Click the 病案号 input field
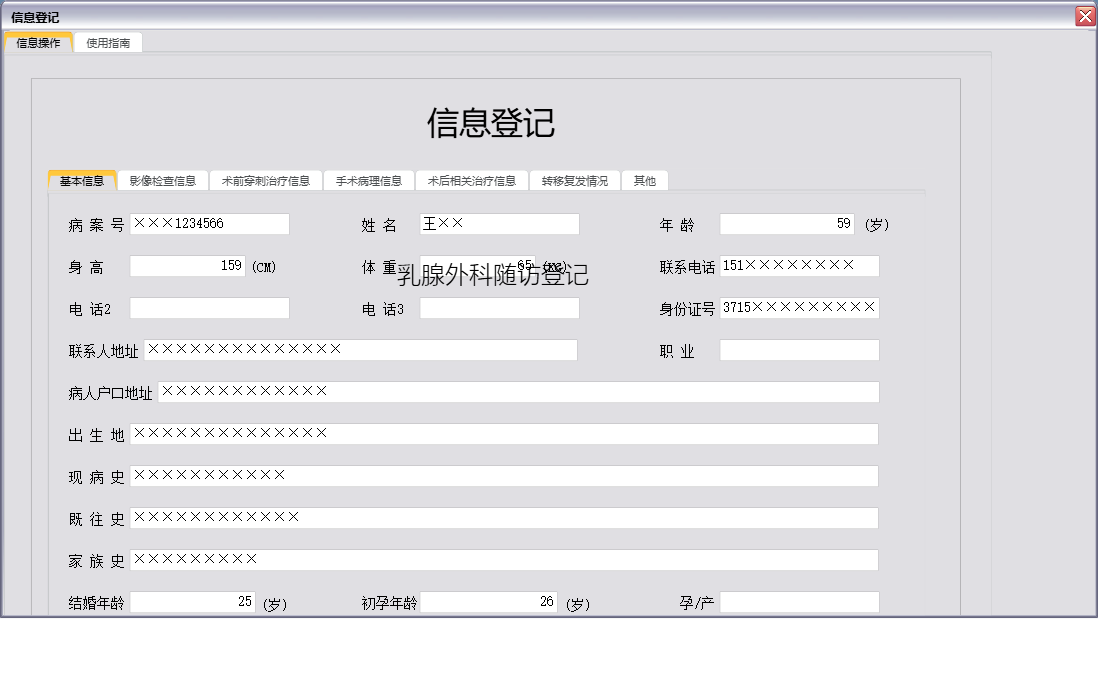Image resolution: width=1098 pixels, height=697 pixels. click(x=210, y=224)
